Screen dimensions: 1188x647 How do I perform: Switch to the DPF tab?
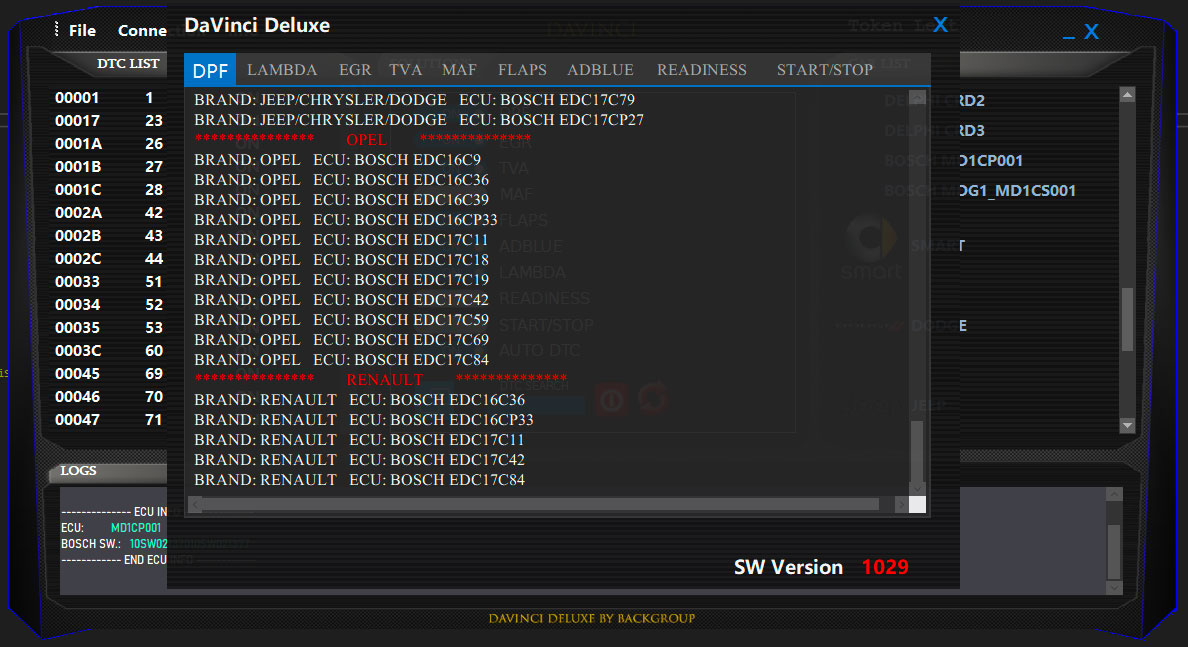click(210, 70)
